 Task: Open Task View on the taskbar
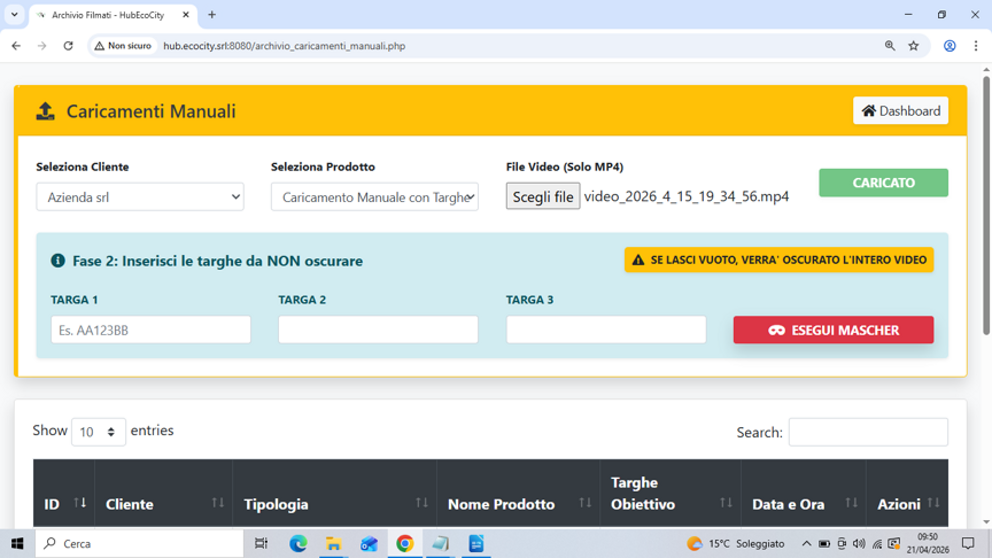tap(261, 543)
